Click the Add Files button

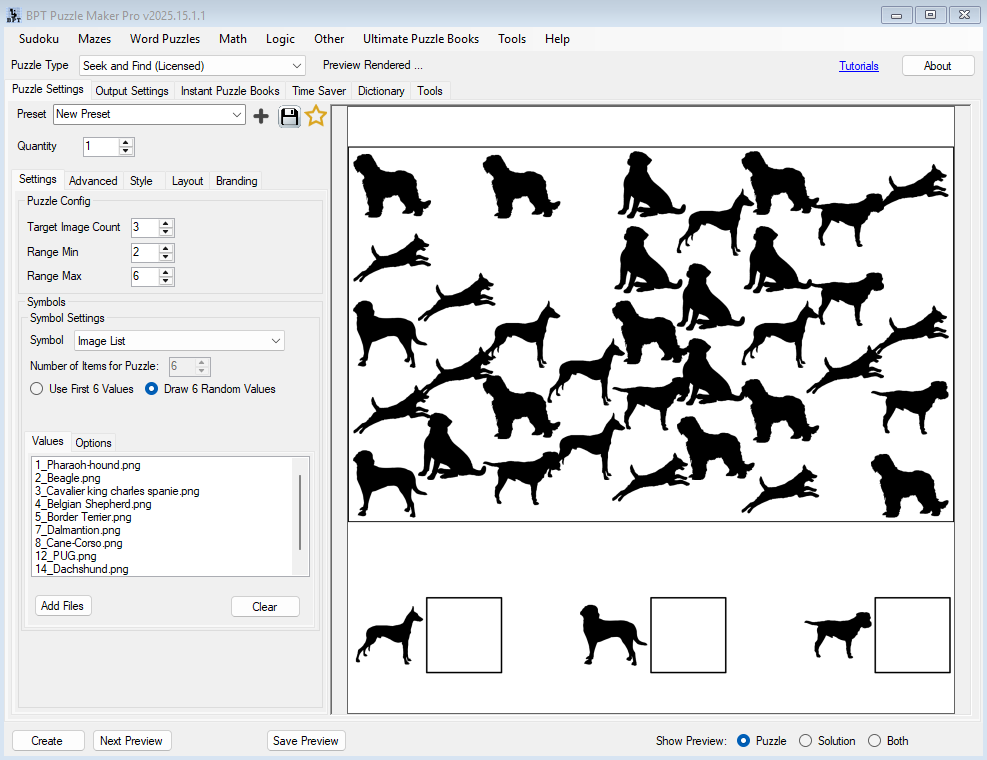coord(62,606)
